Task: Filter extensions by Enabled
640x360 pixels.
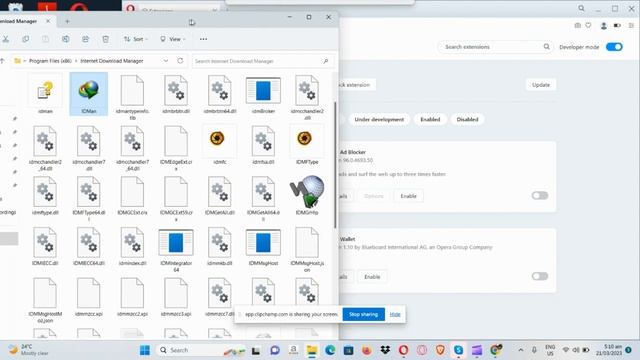Action: pyautogui.click(x=430, y=119)
